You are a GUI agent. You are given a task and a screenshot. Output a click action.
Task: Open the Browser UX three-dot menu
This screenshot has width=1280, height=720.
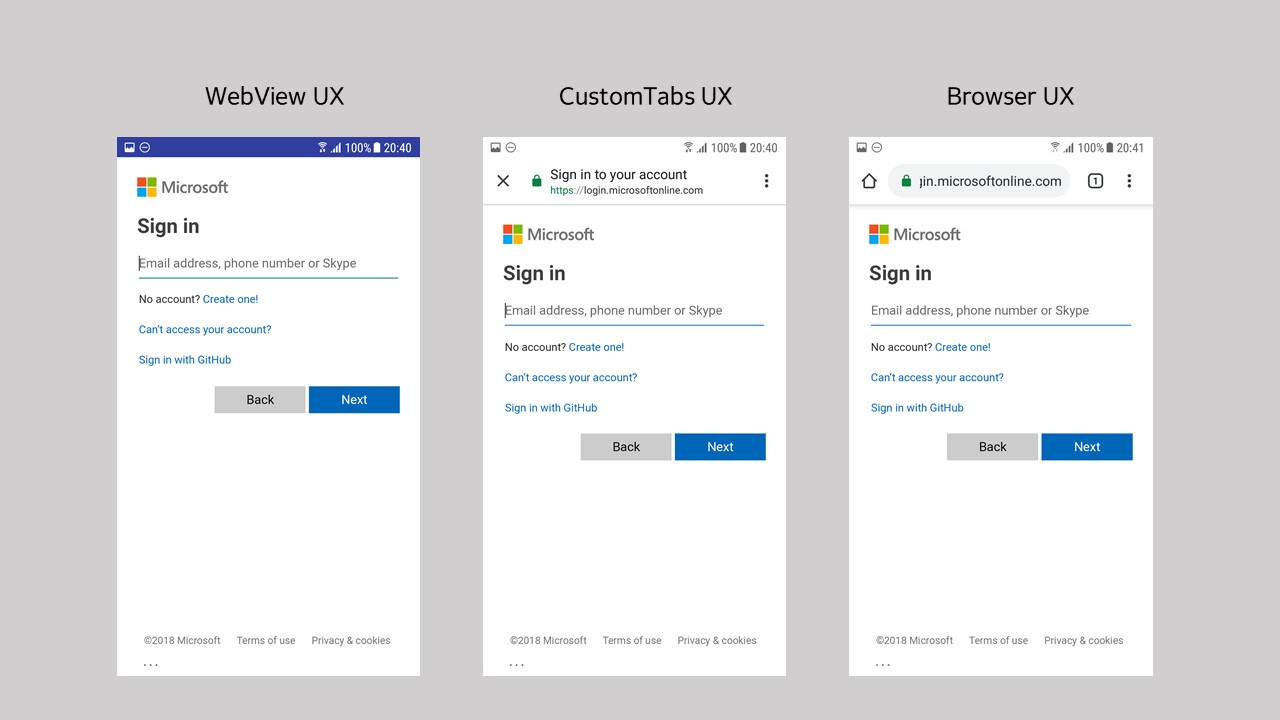click(1129, 181)
